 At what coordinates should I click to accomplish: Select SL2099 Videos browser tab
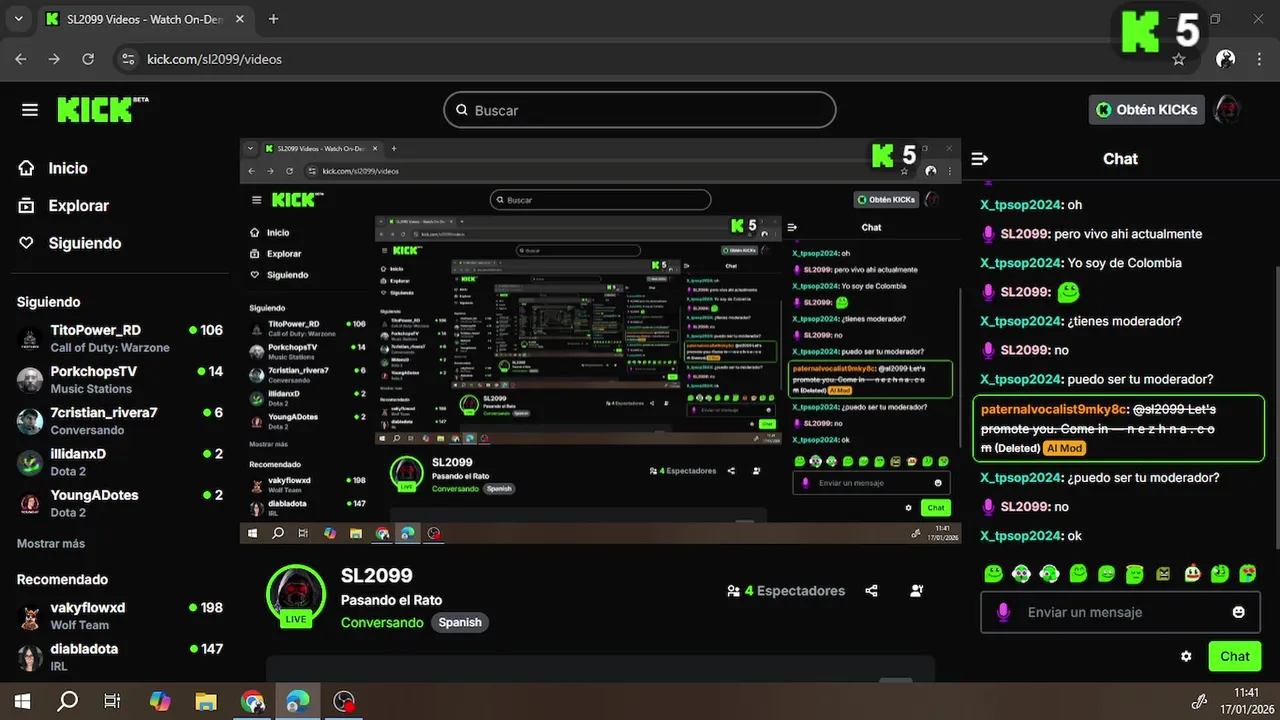click(x=147, y=19)
